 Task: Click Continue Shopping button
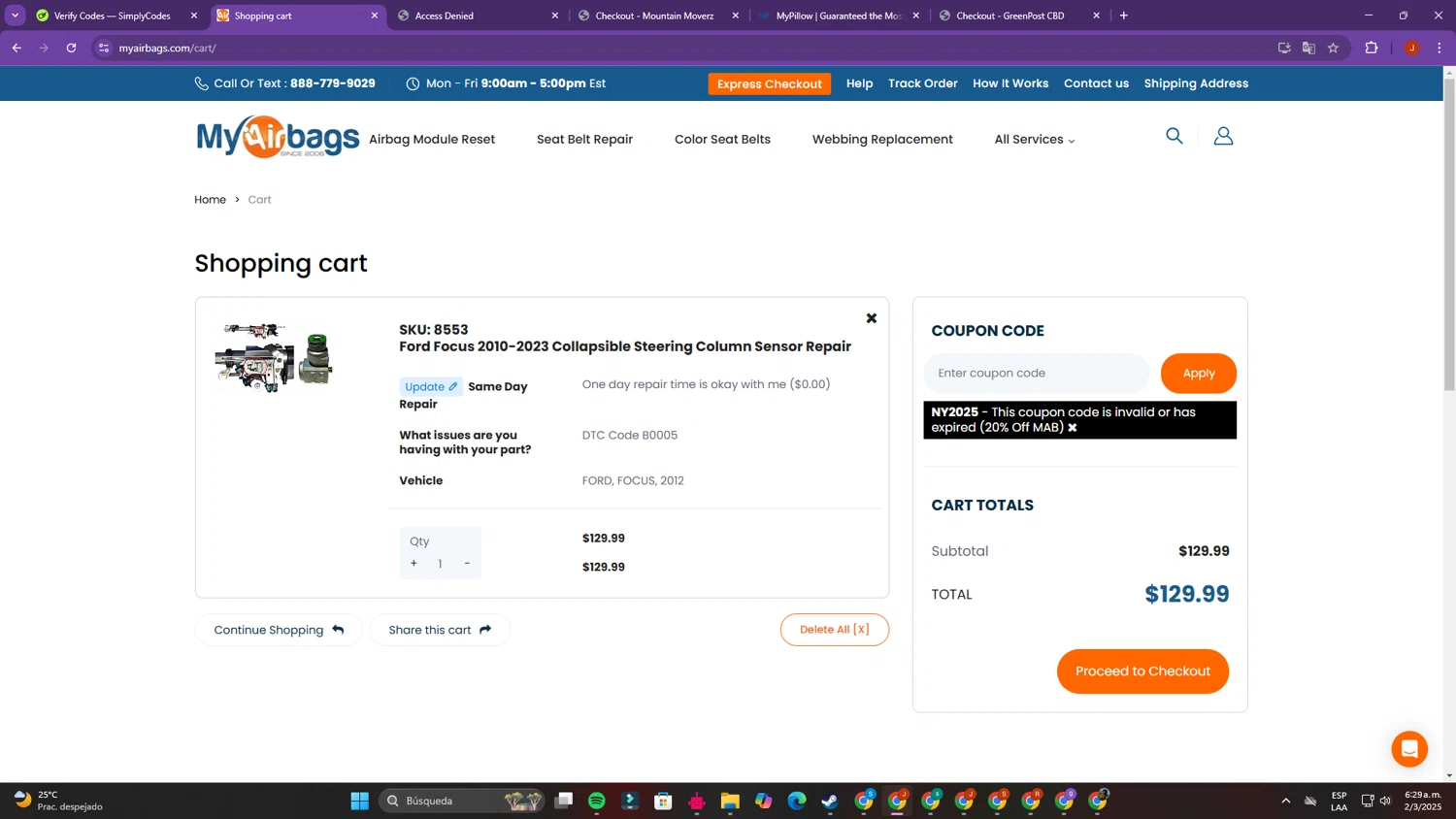[279, 630]
